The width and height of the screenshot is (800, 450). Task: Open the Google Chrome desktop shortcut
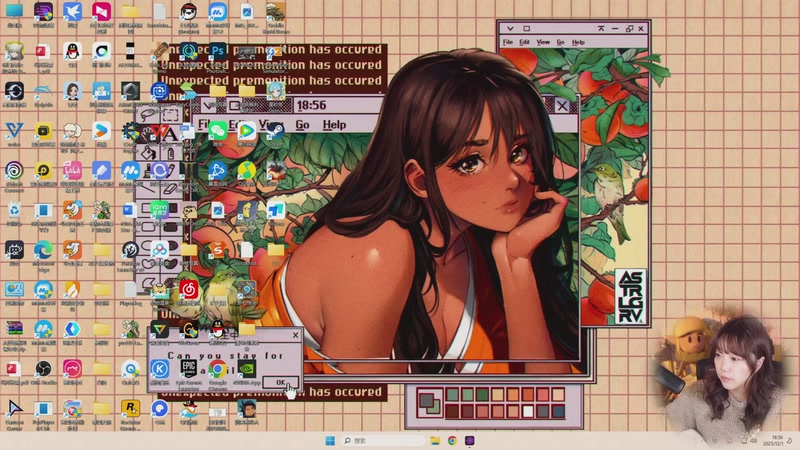point(218,369)
